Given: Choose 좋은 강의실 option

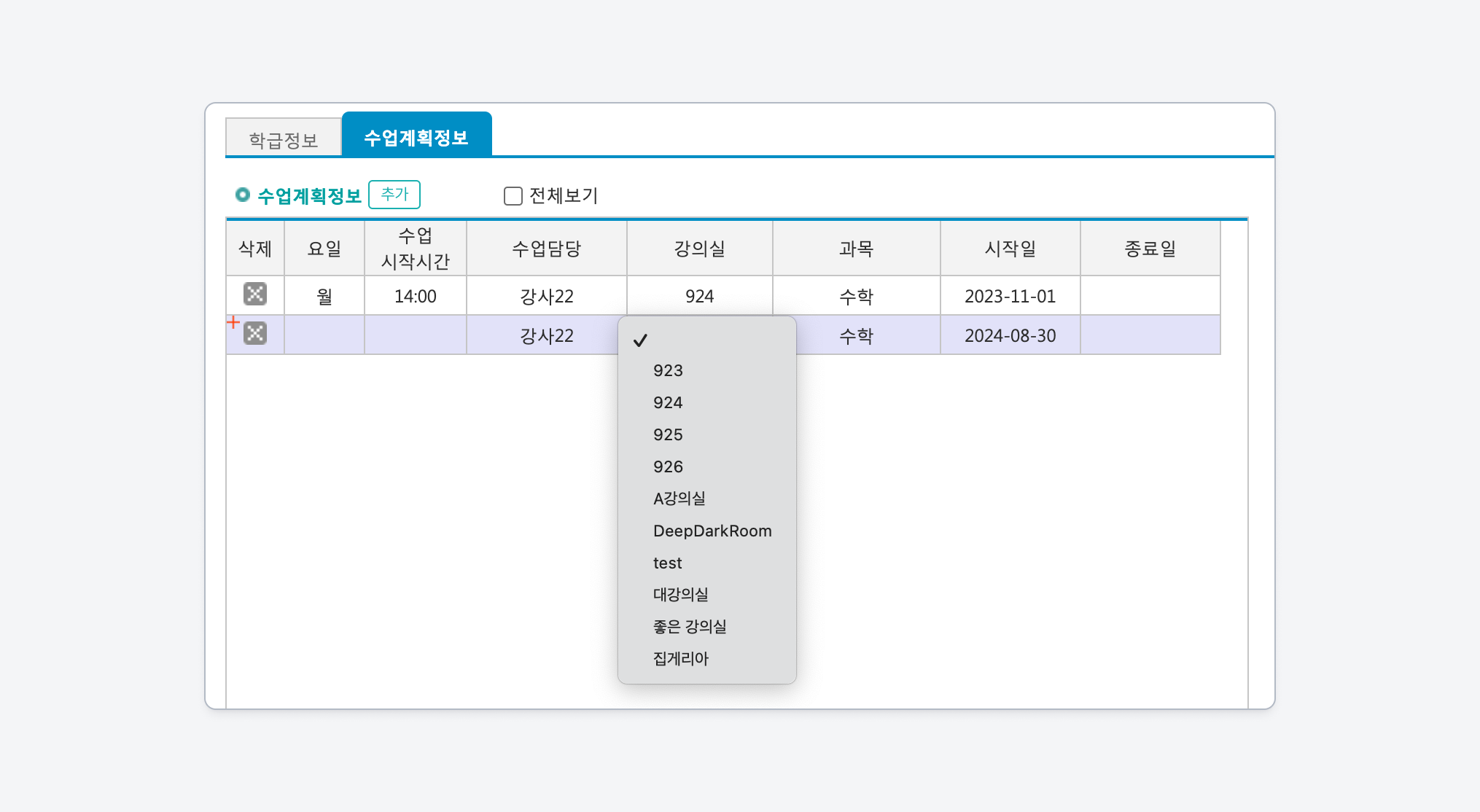Looking at the screenshot, I should pos(690,627).
